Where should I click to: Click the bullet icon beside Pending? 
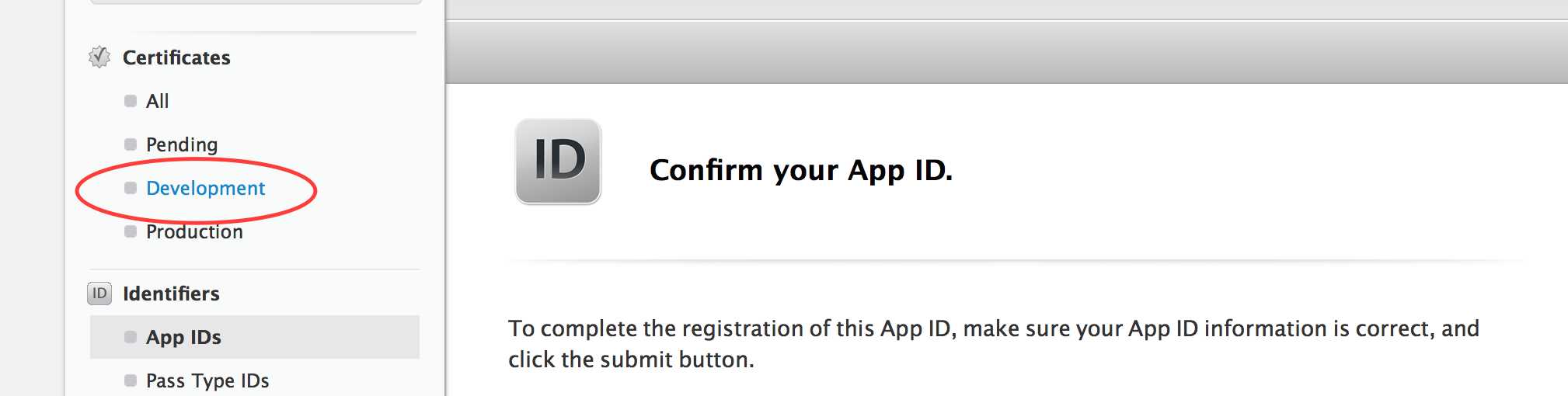[x=131, y=144]
